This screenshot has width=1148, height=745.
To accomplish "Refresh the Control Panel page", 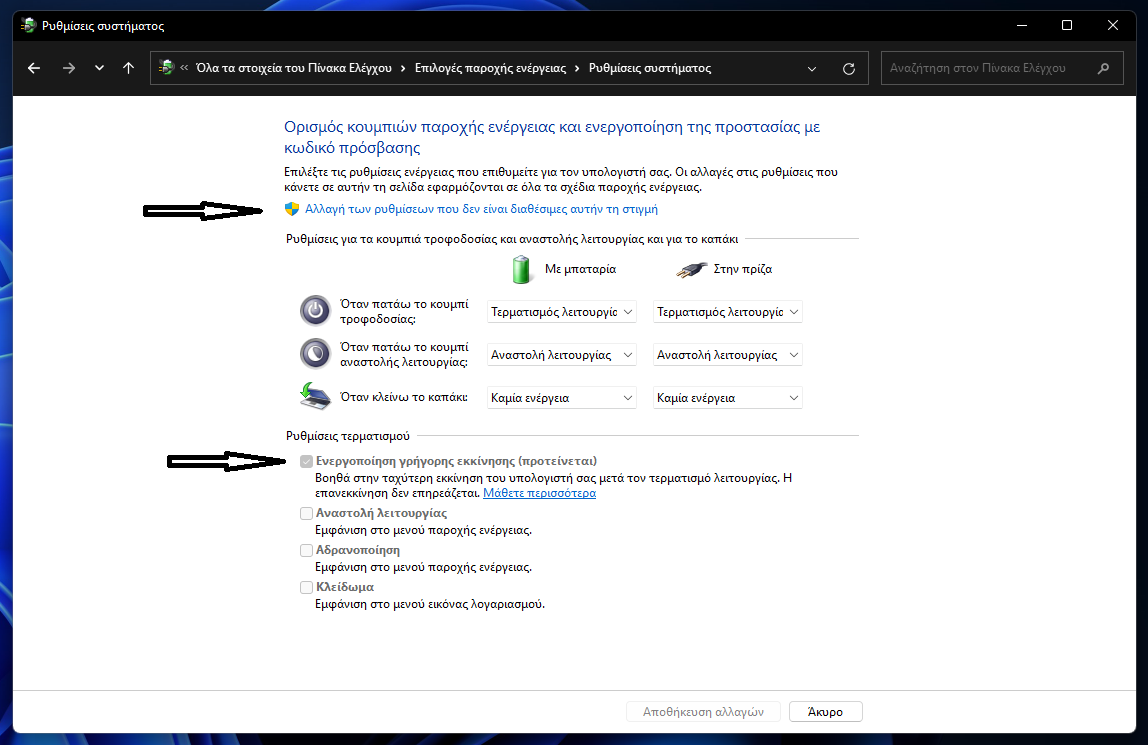I will [849, 68].
